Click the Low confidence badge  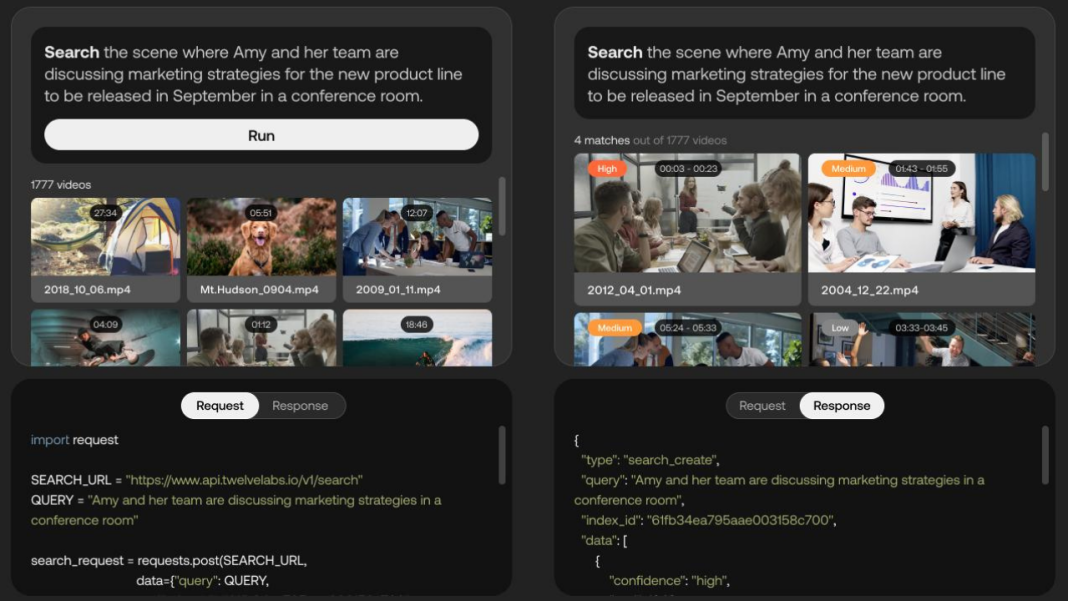840,328
